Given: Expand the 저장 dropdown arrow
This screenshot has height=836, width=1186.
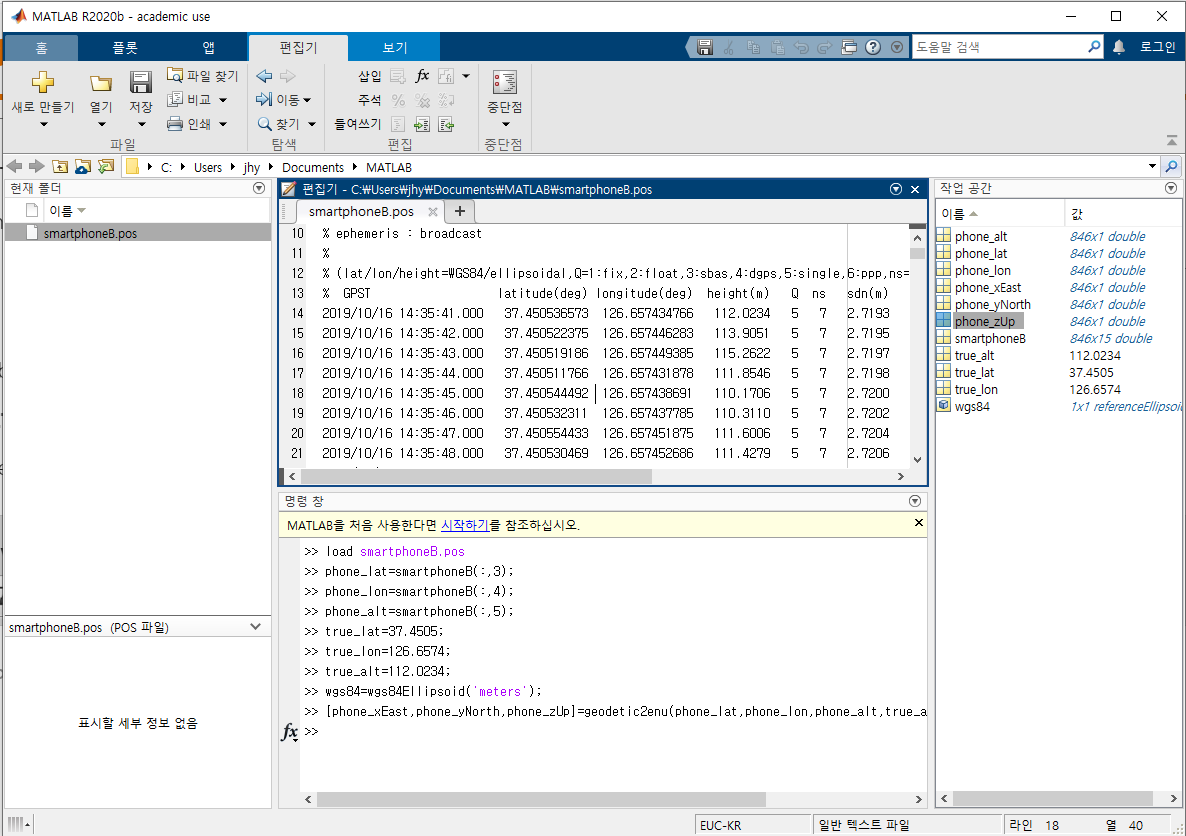Looking at the screenshot, I should (x=141, y=124).
